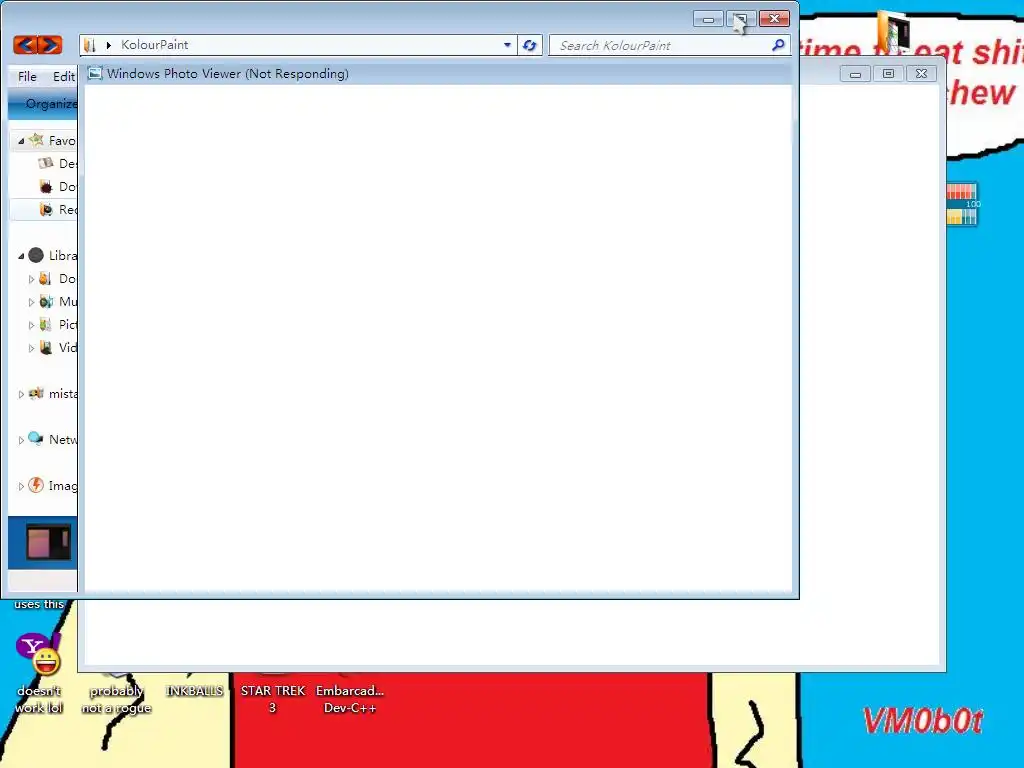This screenshot has width=1024, height=768.
Task: Expand the mista user folder node
Action: pos(21,394)
